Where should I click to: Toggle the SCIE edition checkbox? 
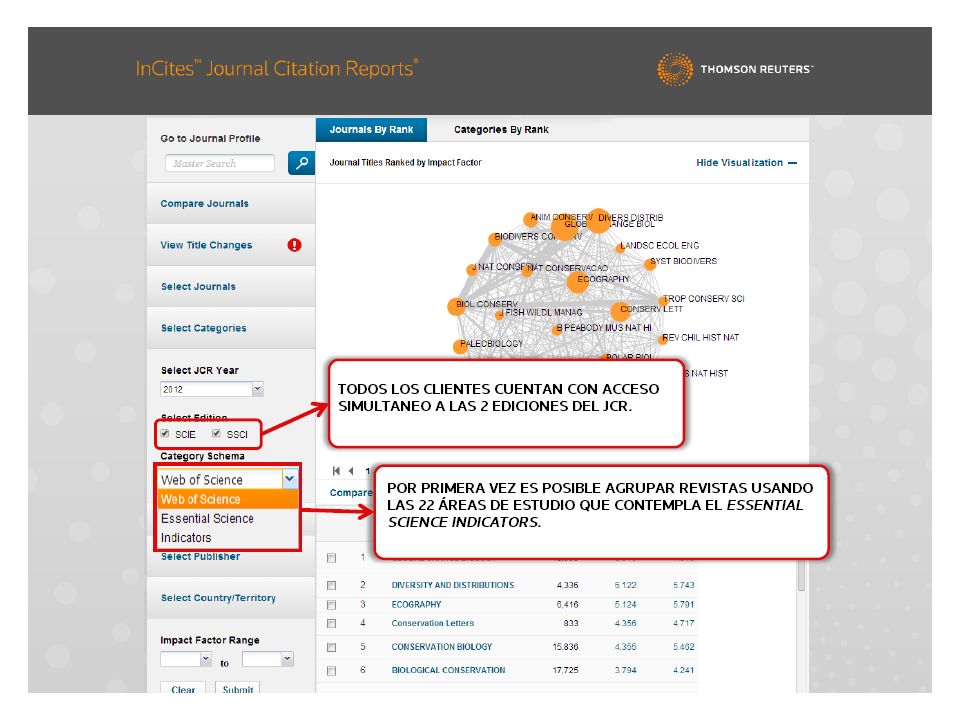coord(165,433)
